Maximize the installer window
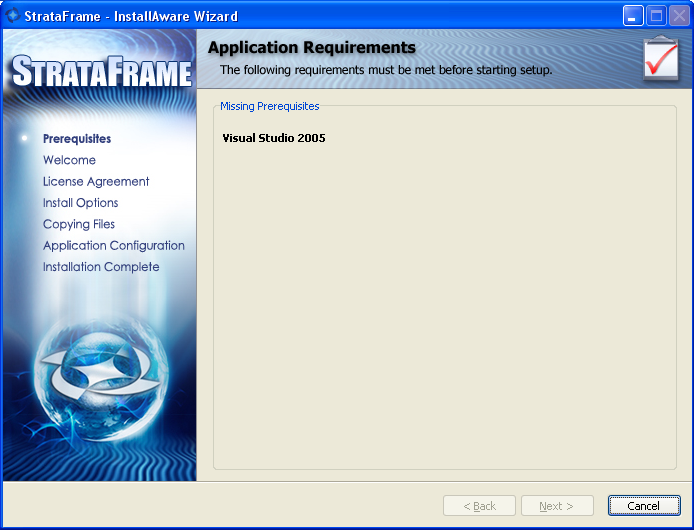This screenshot has height=530, width=694. tap(656, 16)
